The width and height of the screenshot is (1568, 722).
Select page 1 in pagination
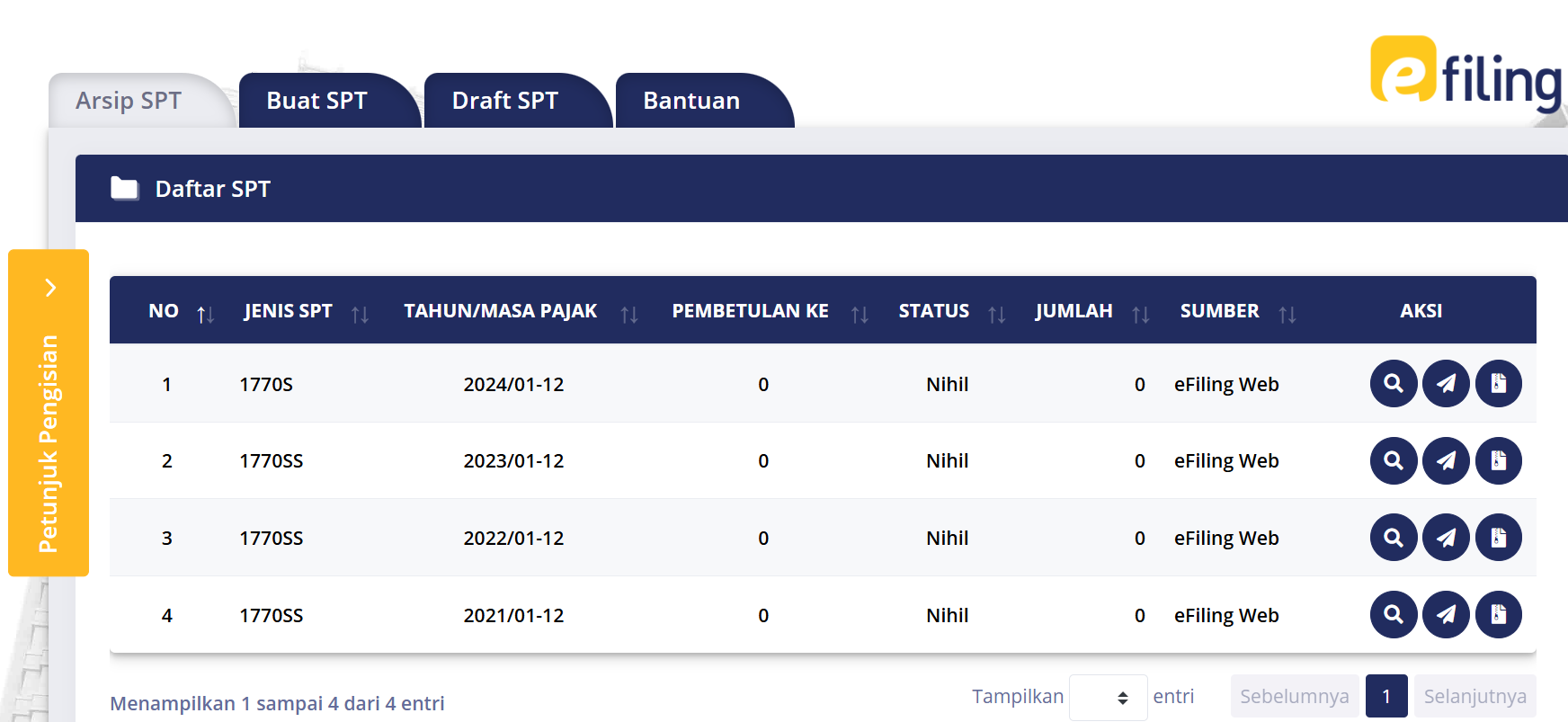1385,697
